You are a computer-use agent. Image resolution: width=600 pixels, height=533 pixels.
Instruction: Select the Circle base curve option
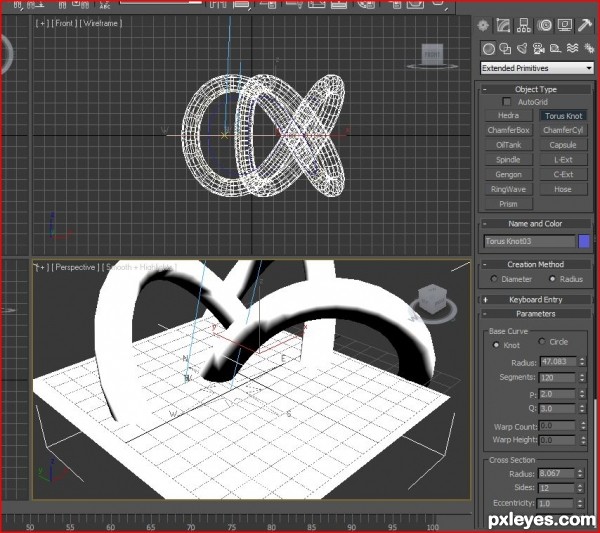tap(542, 341)
